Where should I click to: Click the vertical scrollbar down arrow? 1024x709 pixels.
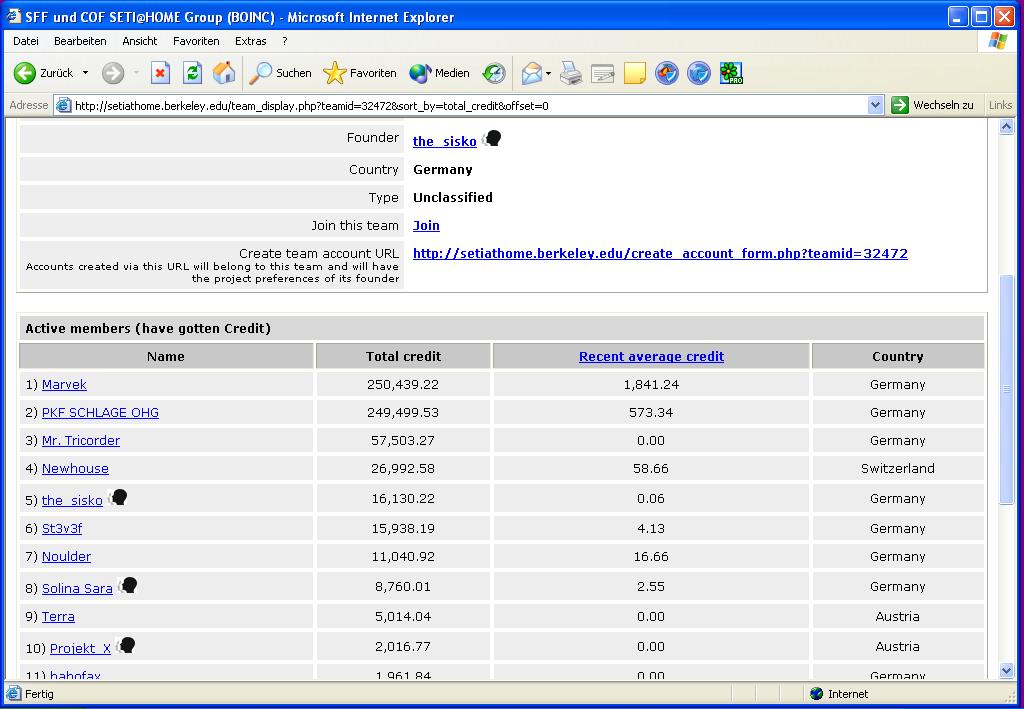click(x=1006, y=672)
